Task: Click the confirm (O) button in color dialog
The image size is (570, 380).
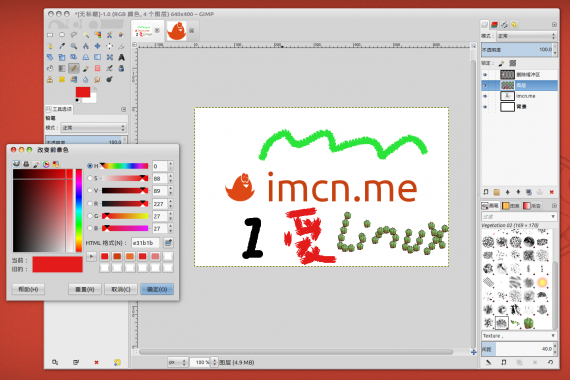Action: (157, 289)
